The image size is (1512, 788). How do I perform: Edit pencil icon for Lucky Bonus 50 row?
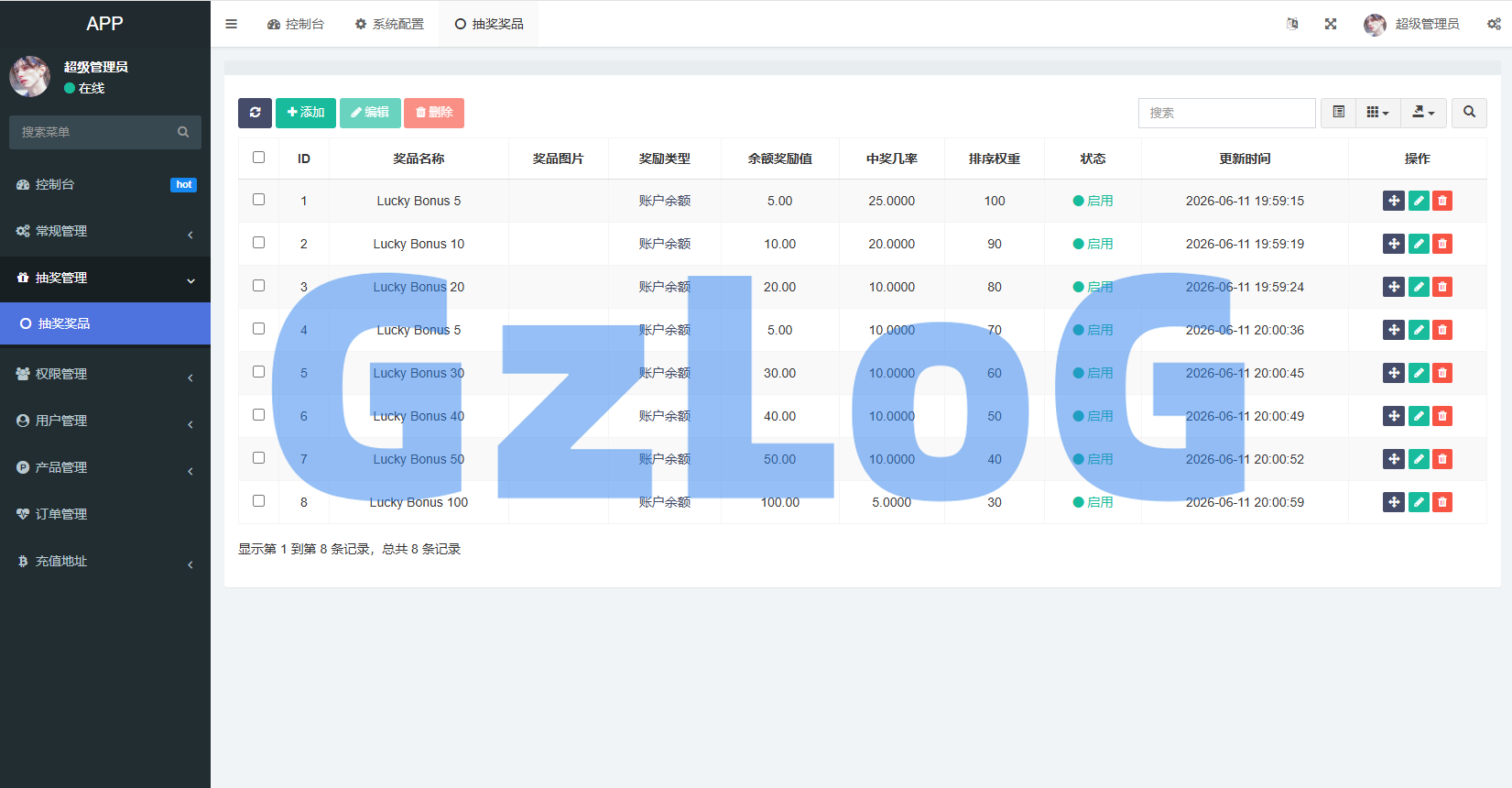(x=1419, y=459)
